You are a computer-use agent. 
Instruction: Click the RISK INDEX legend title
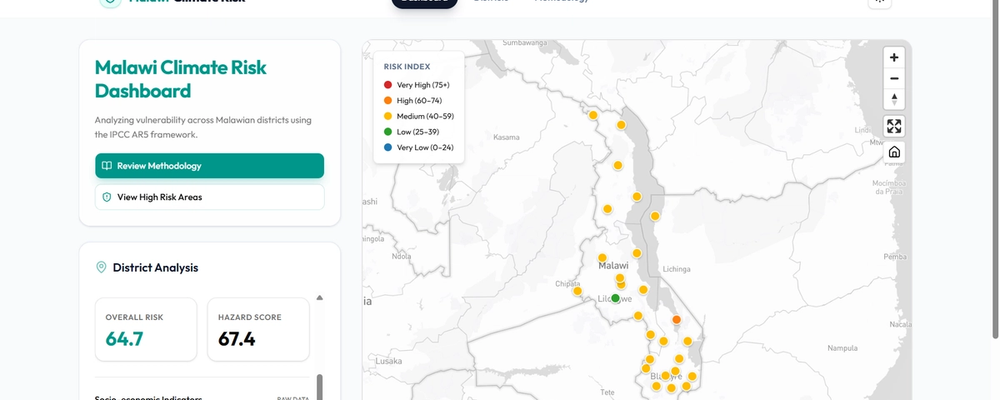407,66
